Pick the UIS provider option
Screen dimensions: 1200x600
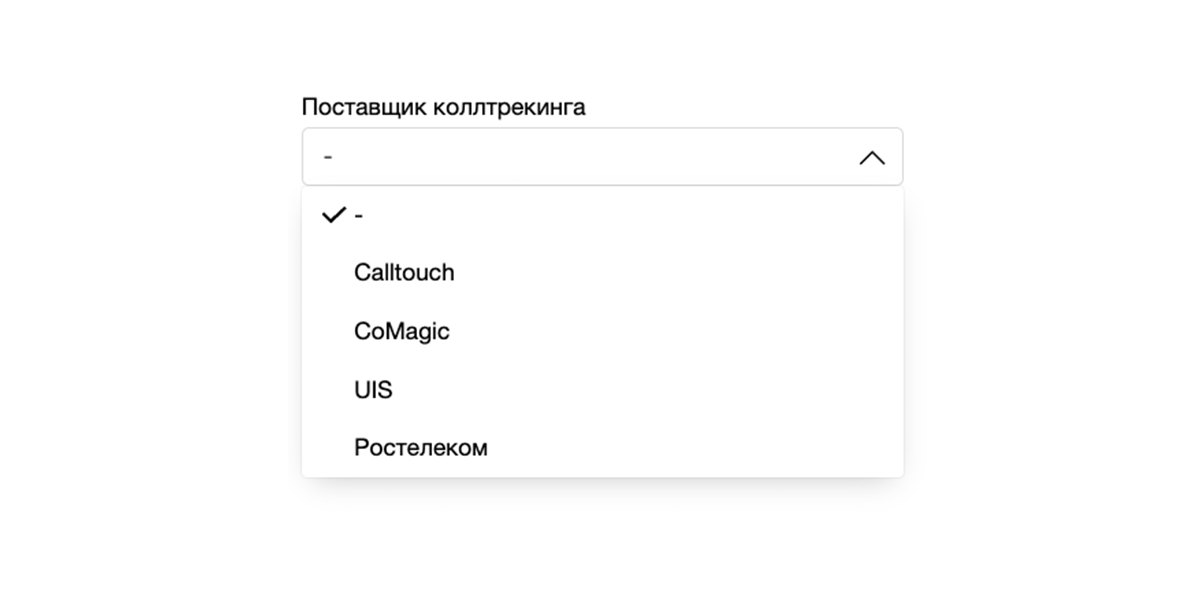[373, 389]
